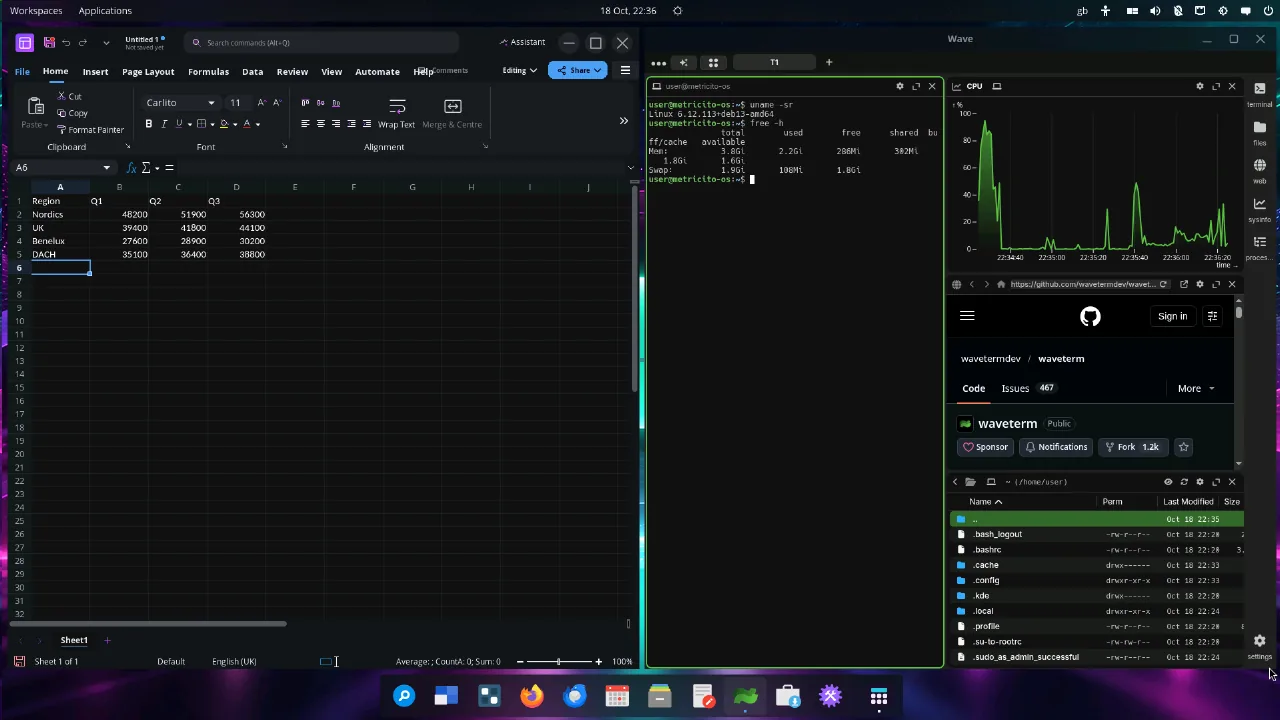
Task: Click the home icon in web block
Action: (1001, 285)
